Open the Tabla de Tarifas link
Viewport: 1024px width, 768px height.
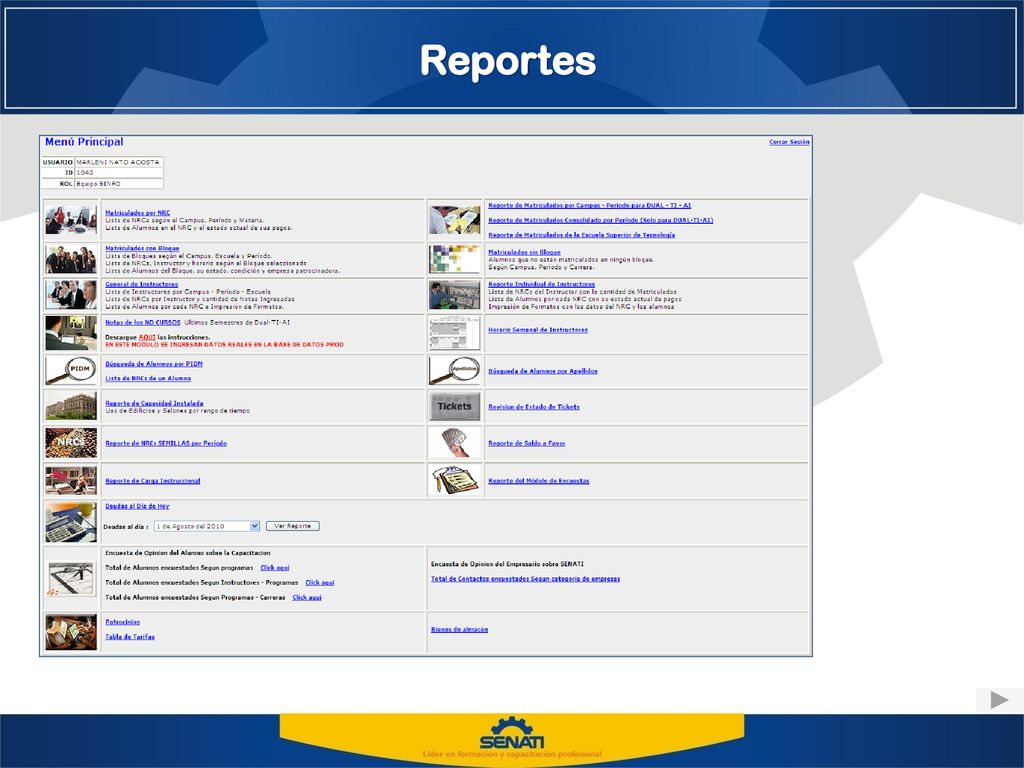coord(130,637)
